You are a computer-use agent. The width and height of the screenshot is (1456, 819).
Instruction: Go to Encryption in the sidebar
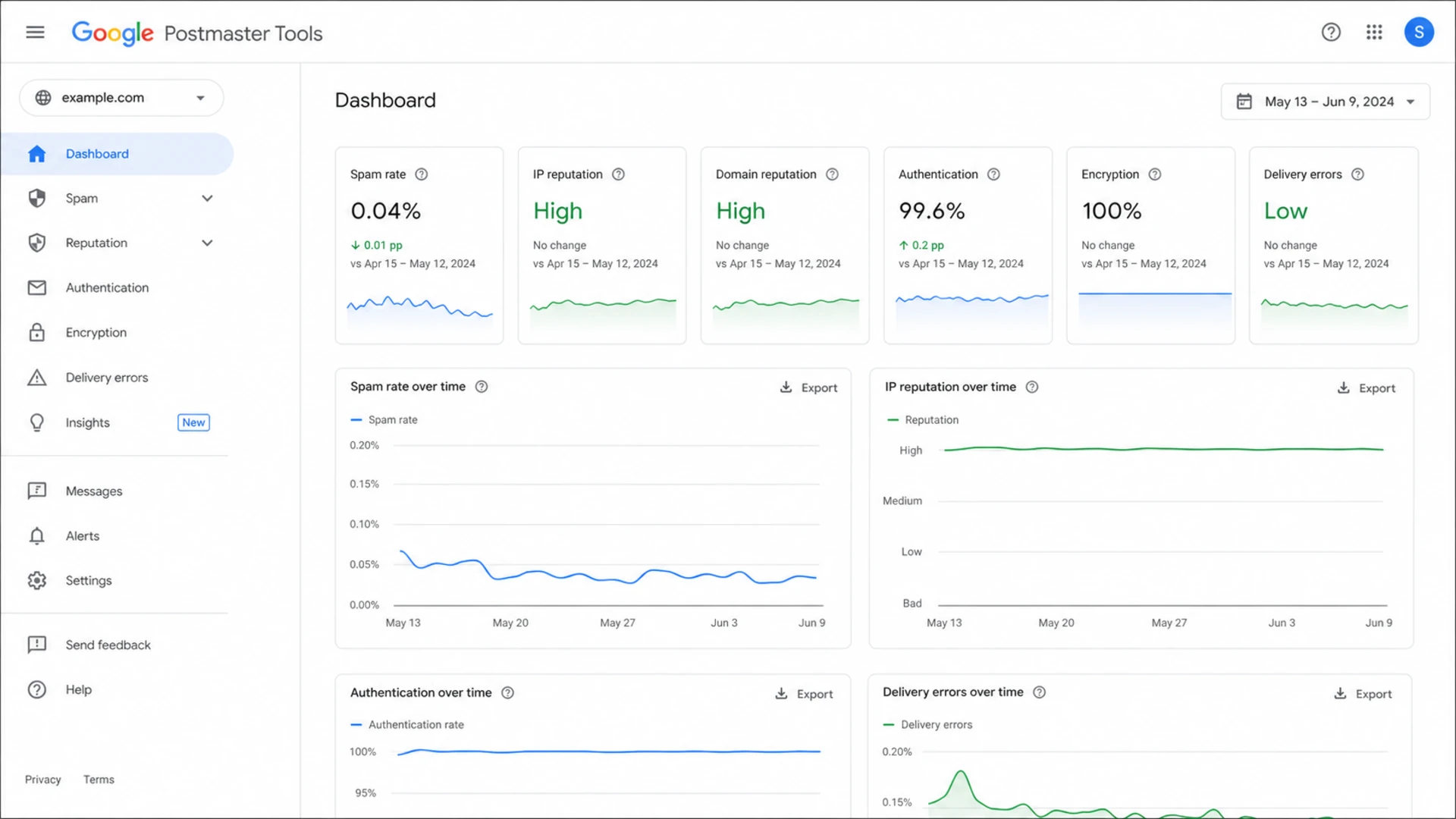tap(118, 333)
